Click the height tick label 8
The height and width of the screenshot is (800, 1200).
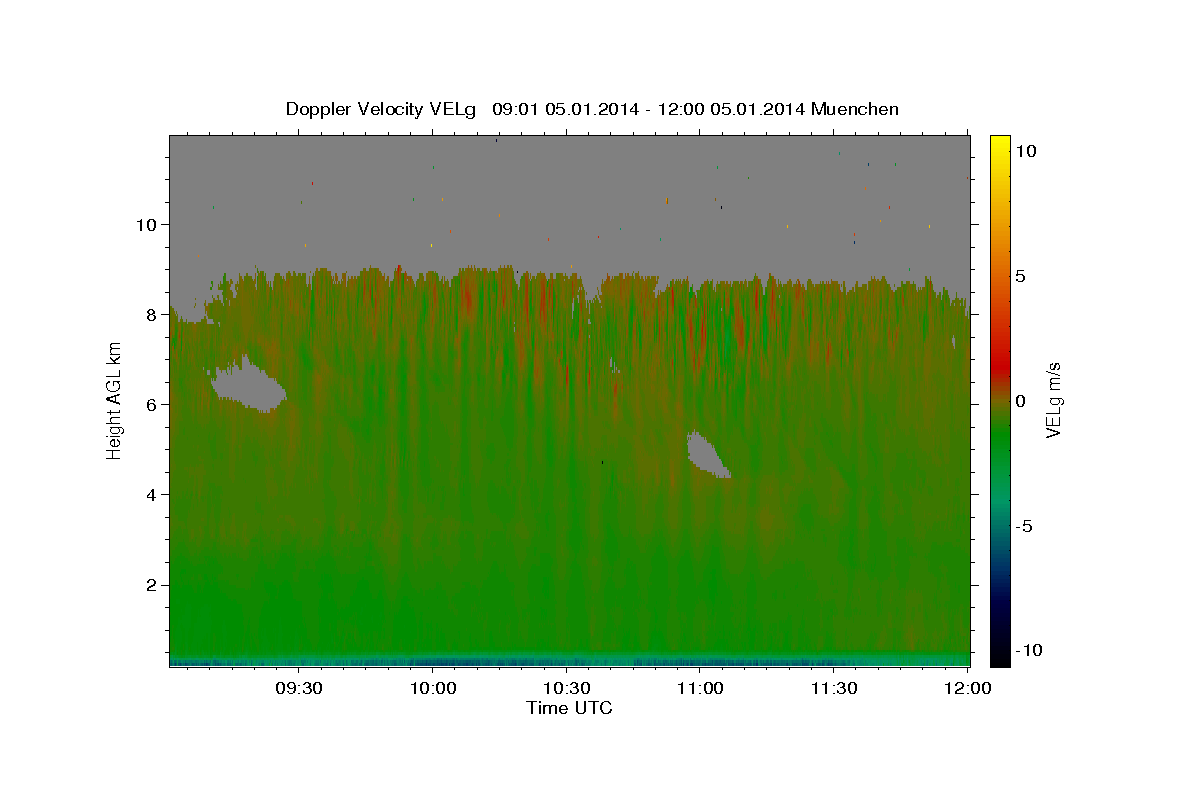point(153,314)
